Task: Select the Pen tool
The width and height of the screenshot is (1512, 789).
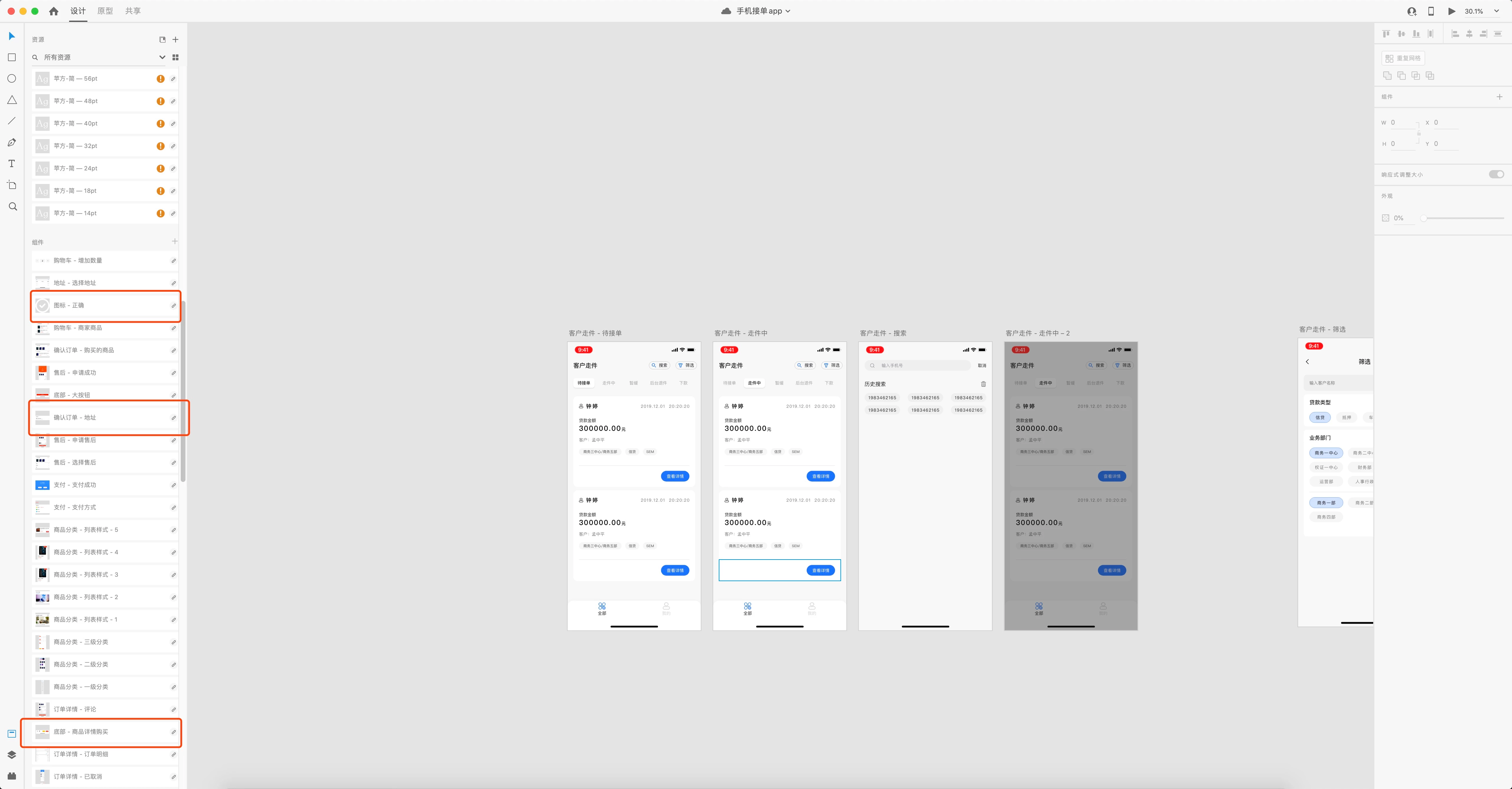Action: 12,143
